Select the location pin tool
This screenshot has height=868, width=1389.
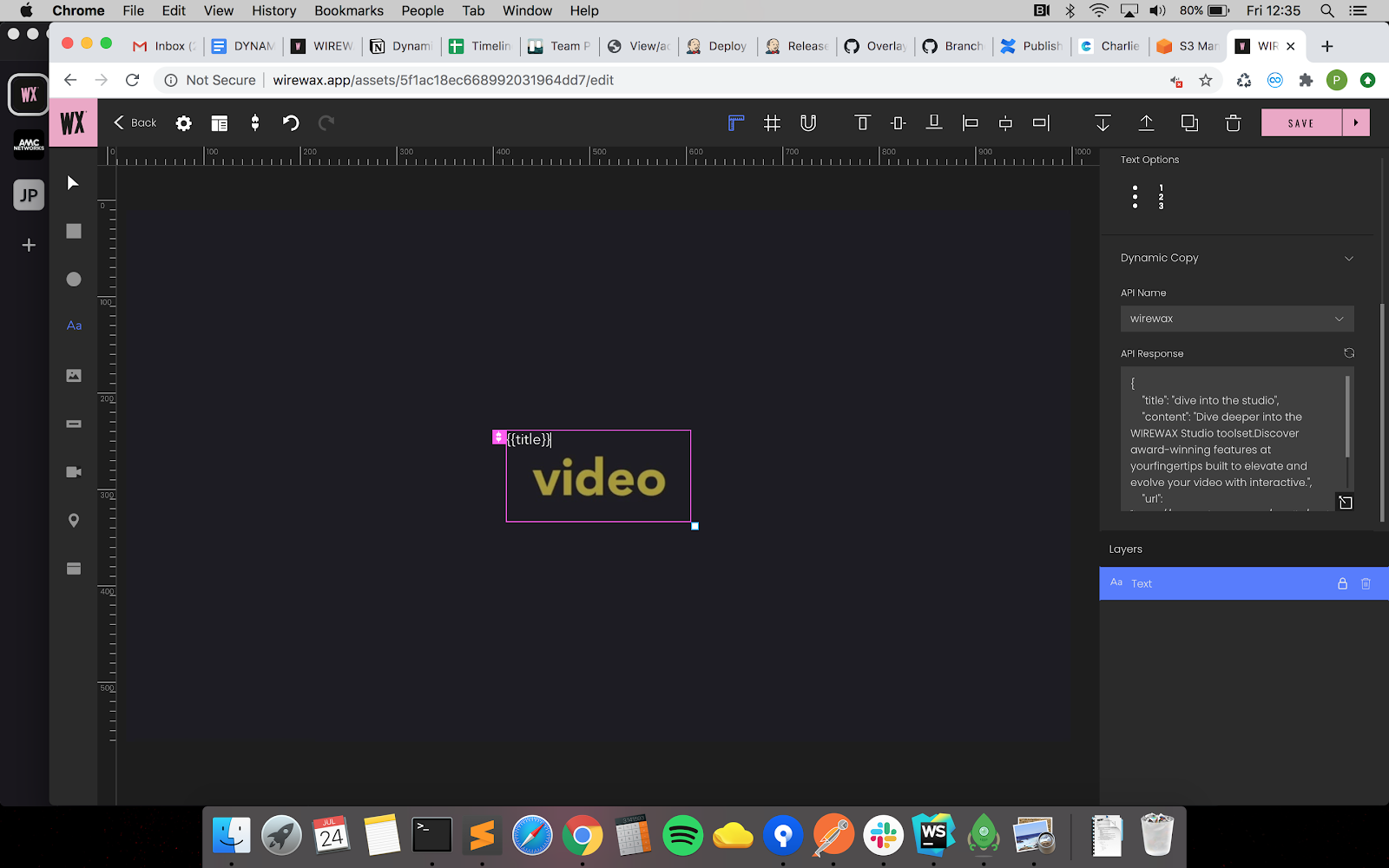(x=74, y=520)
